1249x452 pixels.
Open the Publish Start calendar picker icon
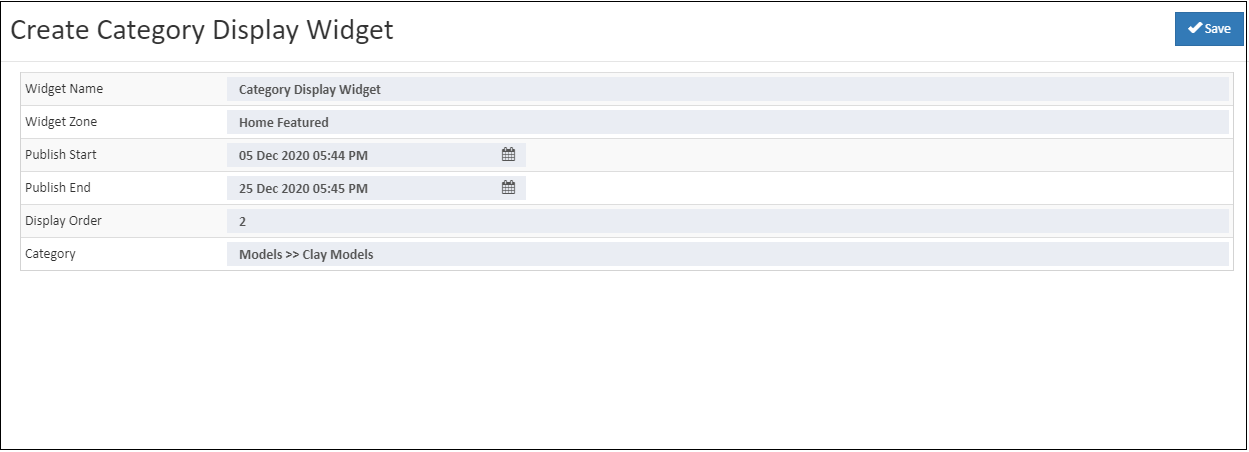click(x=508, y=155)
